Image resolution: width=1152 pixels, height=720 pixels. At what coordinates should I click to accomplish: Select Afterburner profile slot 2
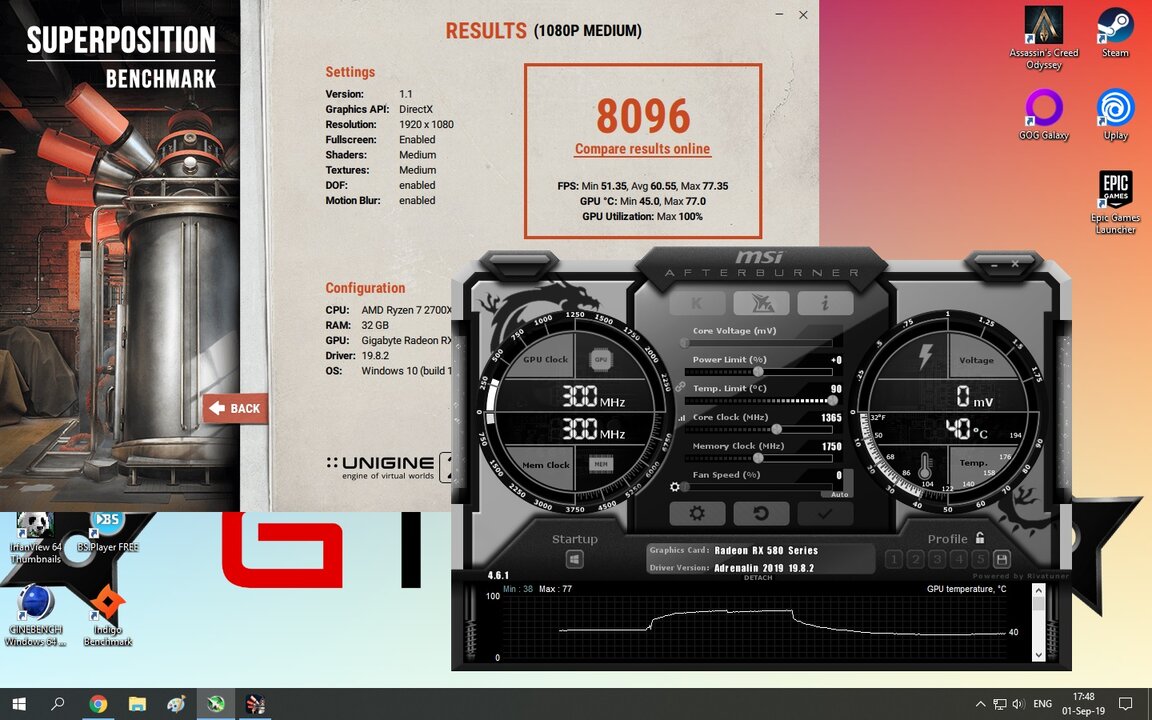click(915, 559)
